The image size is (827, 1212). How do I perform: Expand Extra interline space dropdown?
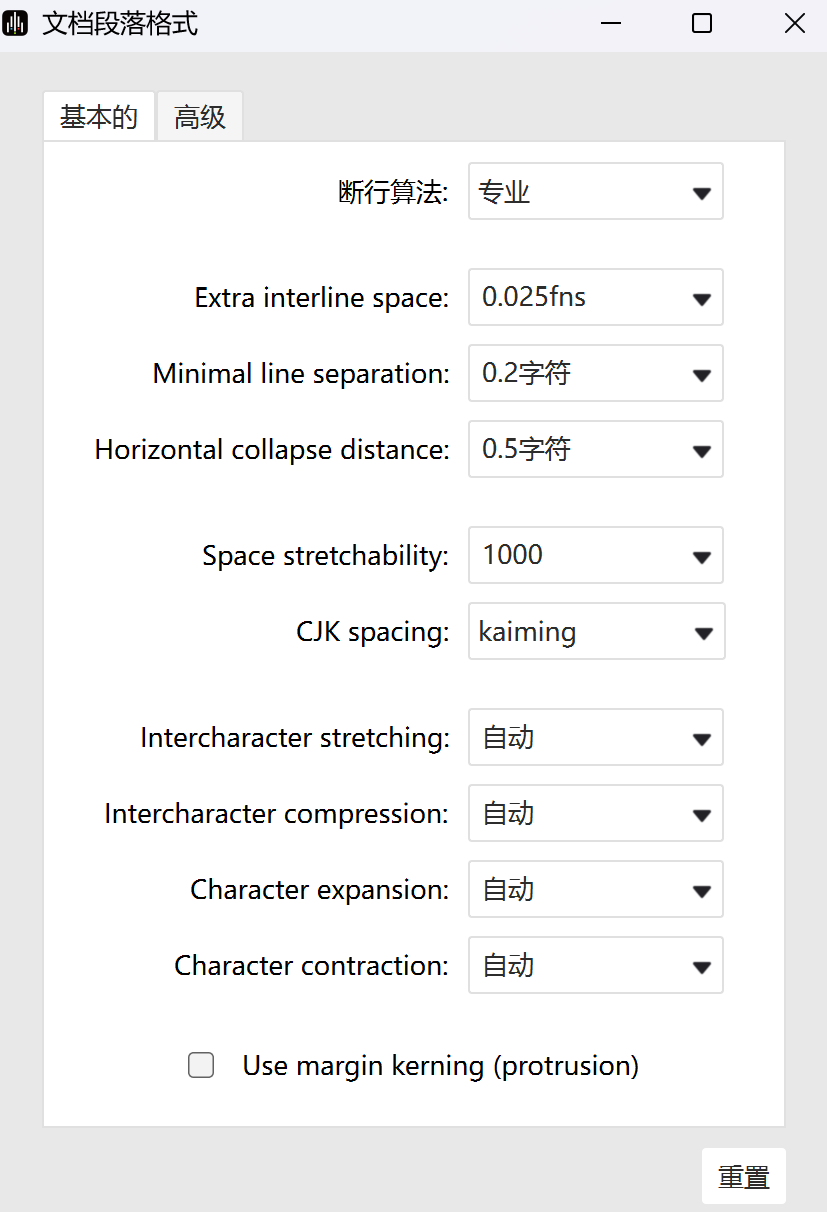[x=595, y=297]
